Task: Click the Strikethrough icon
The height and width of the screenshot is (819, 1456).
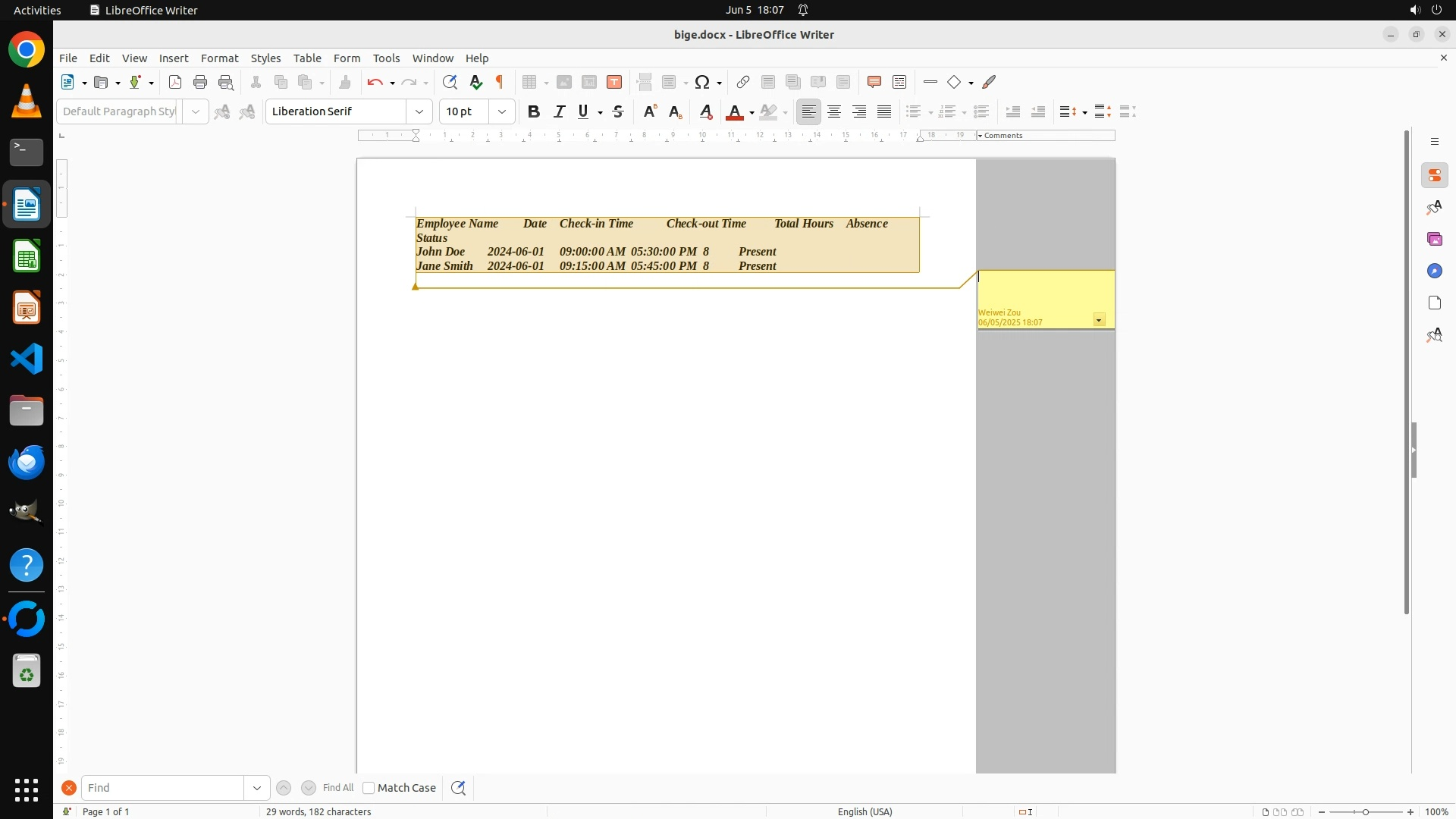Action: [618, 111]
